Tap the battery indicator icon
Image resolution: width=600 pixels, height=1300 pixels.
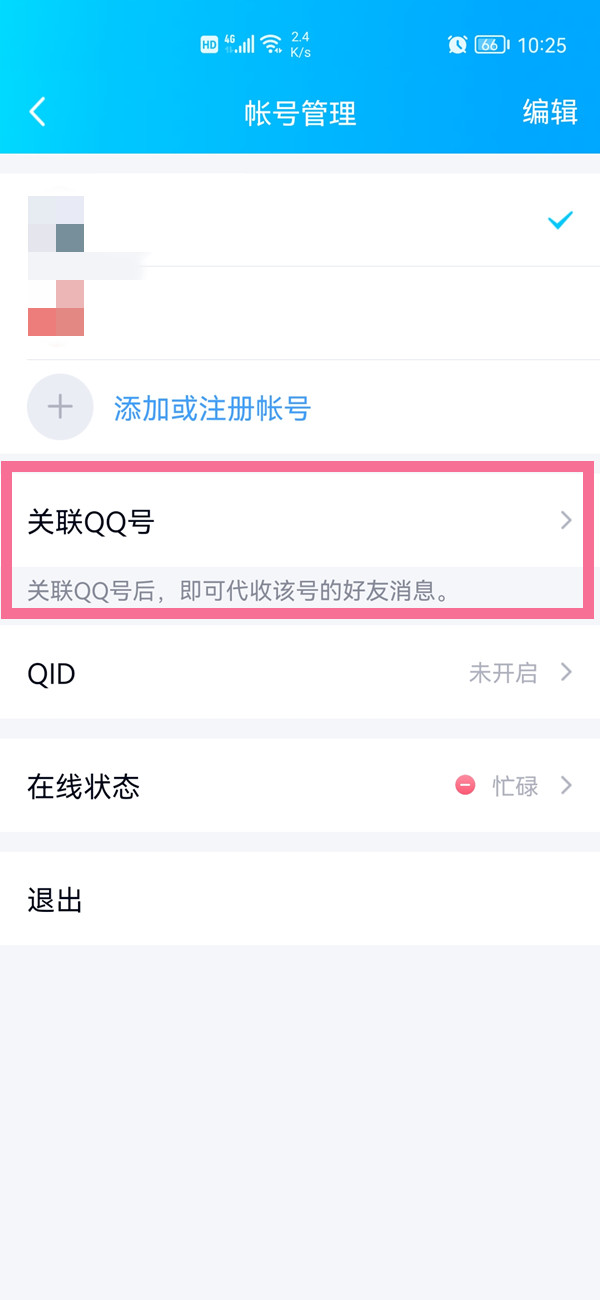(491, 44)
